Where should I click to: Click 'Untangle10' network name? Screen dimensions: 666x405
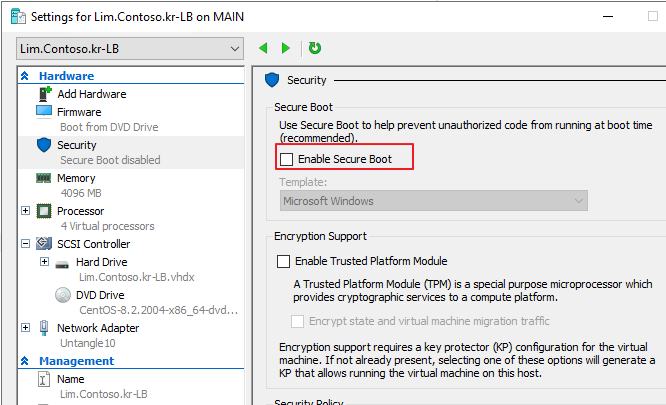(x=87, y=343)
